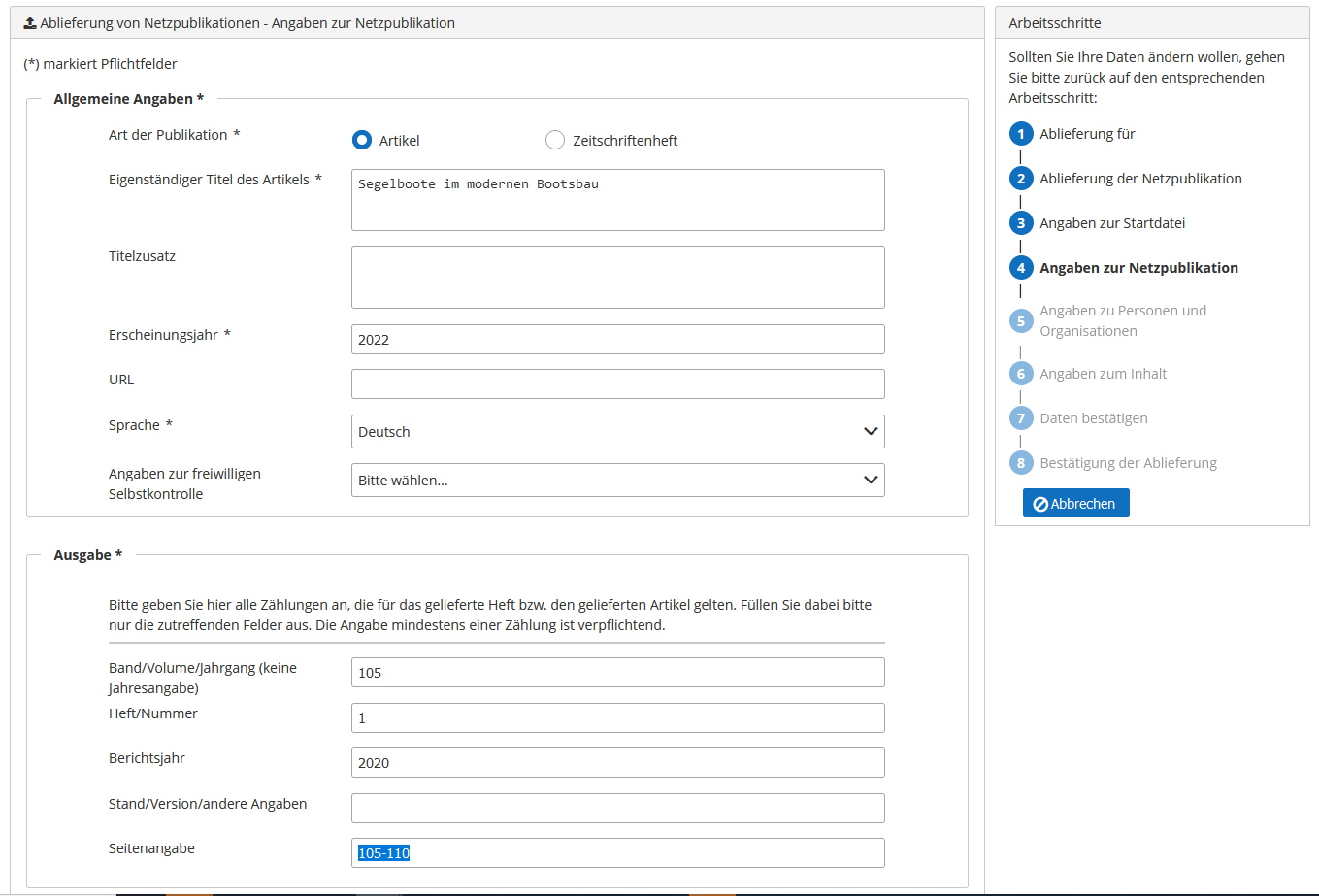
Task: Open the Sprache dropdown showing Deutsch
Action: point(618,431)
